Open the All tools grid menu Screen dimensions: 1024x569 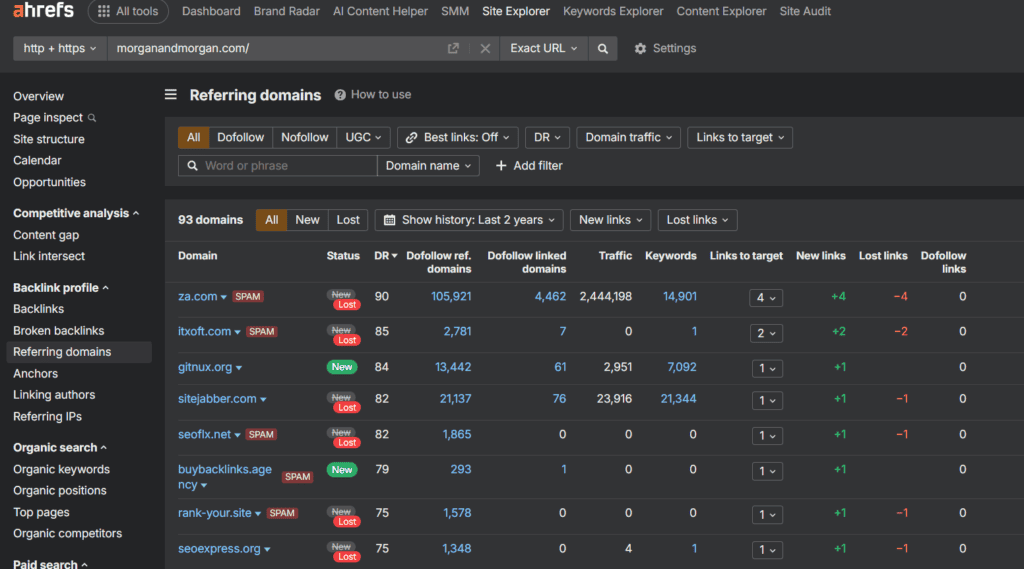pyautogui.click(x=128, y=11)
